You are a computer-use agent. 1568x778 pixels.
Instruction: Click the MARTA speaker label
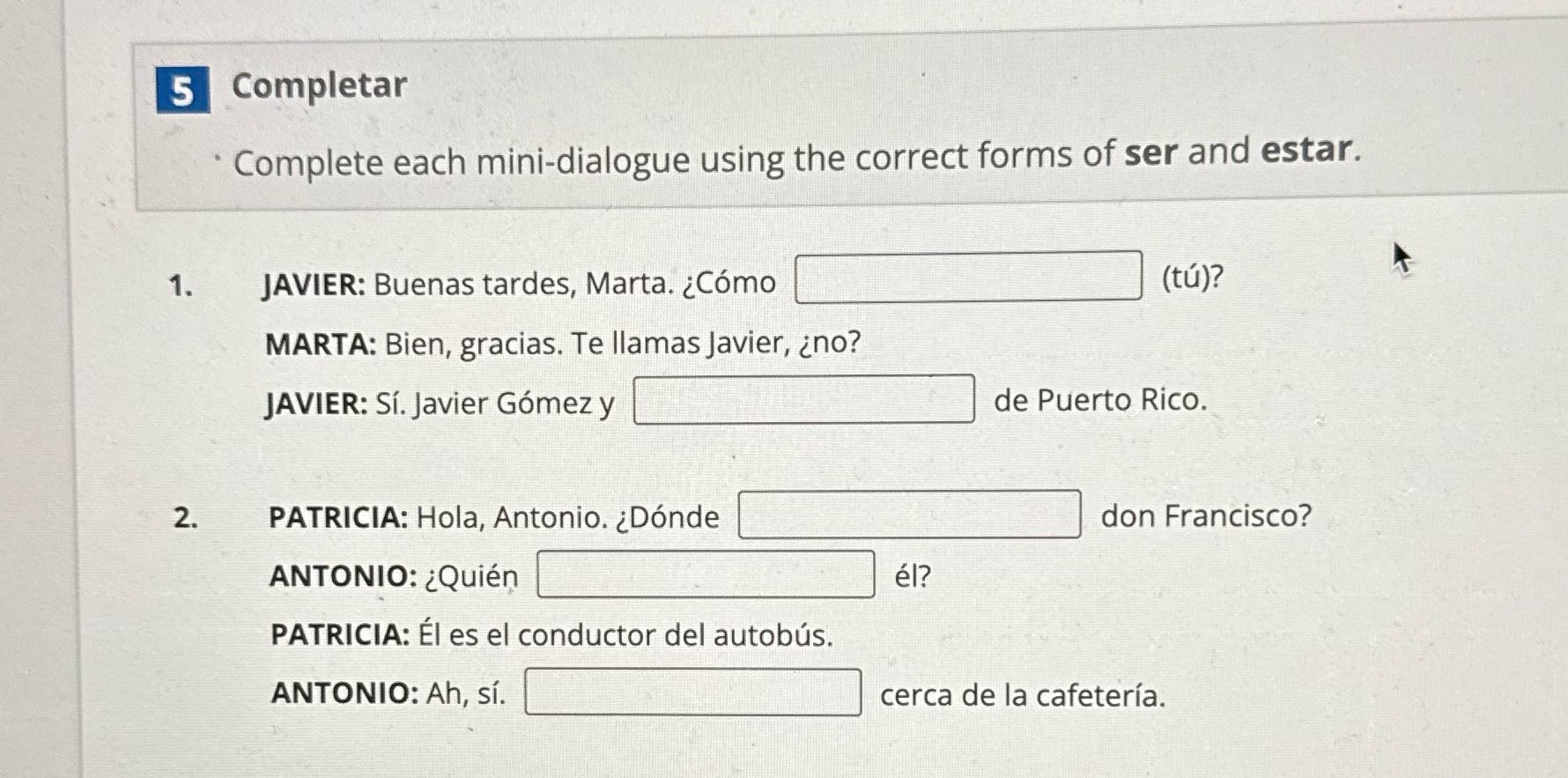click(x=317, y=345)
